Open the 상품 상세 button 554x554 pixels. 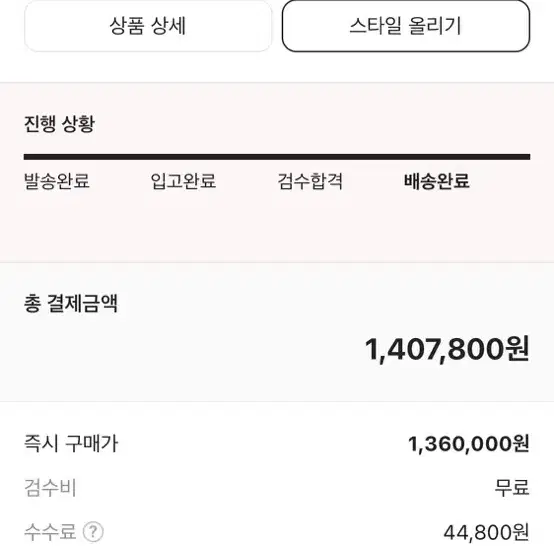tap(148, 26)
